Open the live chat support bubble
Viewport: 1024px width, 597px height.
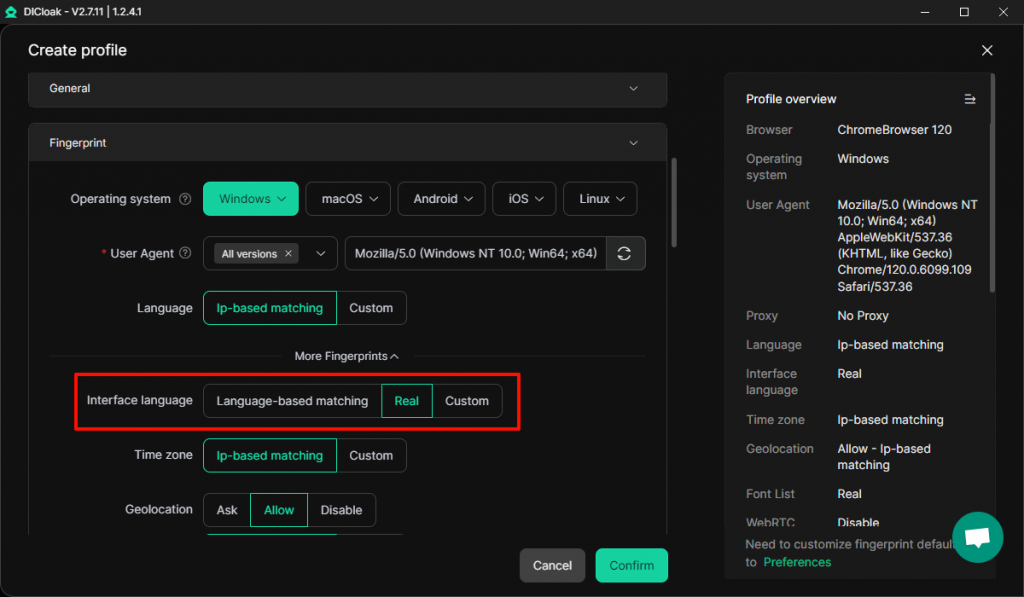(977, 537)
